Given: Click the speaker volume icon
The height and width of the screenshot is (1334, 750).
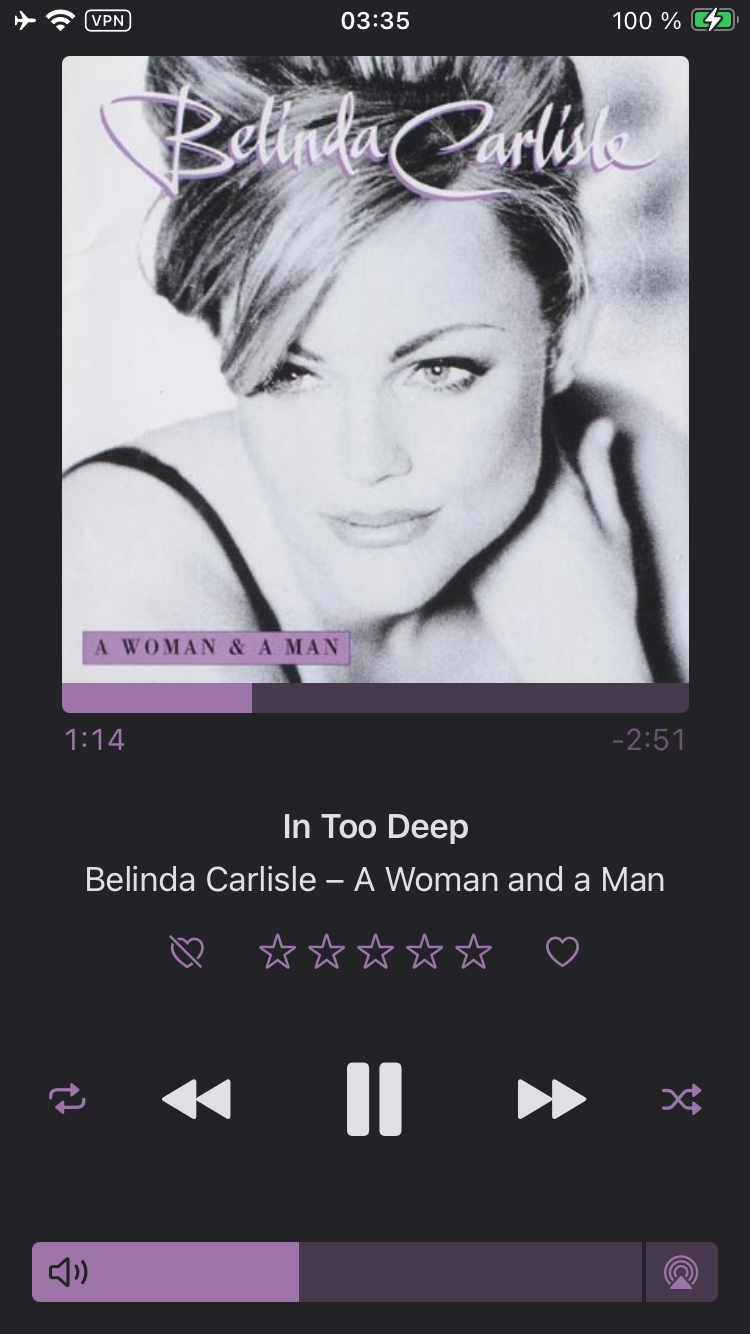Looking at the screenshot, I should [68, 1272].
